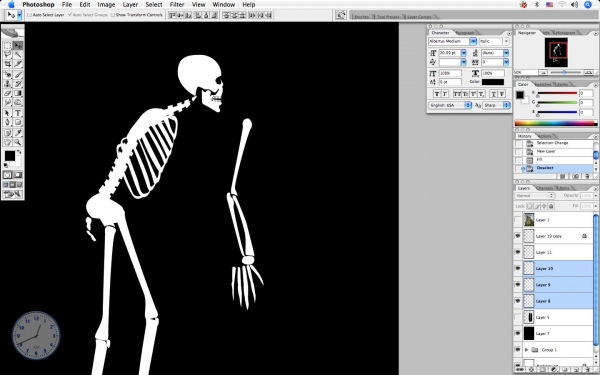The width and height of the screenshot is (600, 375).
Task: Select the Path Selection tool
Action: click(x=7, y=113)
